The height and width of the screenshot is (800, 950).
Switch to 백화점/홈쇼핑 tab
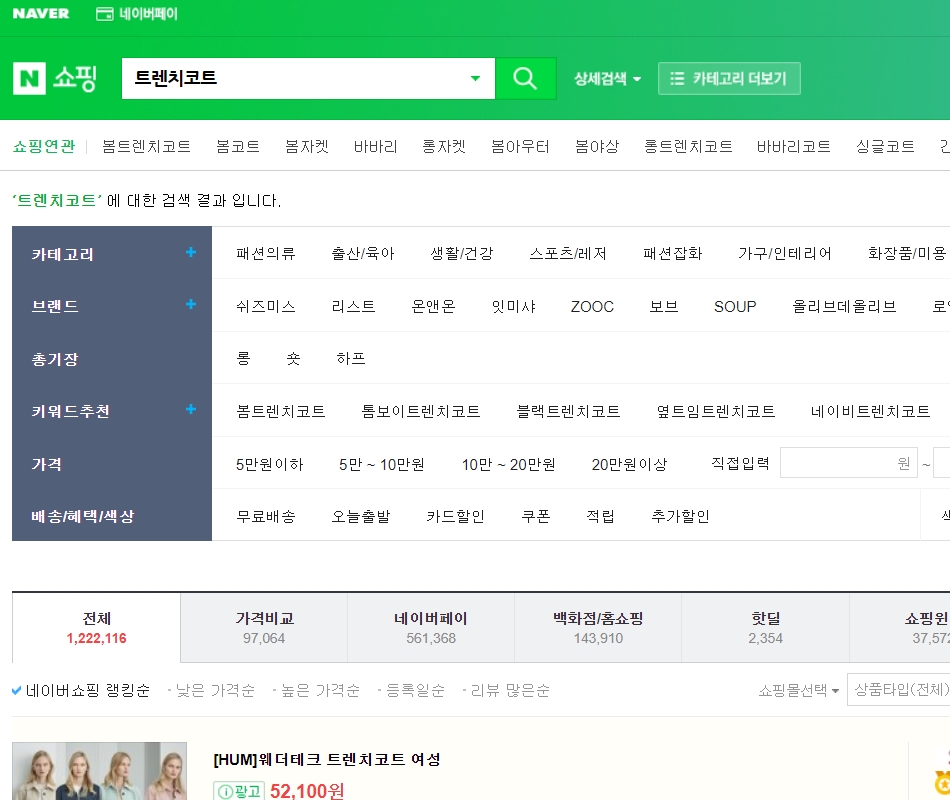598,627
